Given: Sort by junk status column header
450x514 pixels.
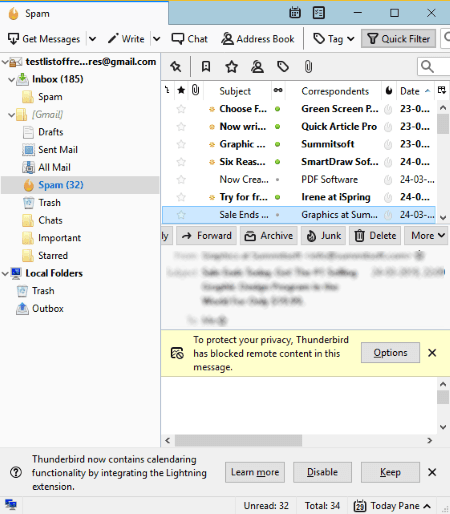Looking at the screenshot, I should point(389,90).
